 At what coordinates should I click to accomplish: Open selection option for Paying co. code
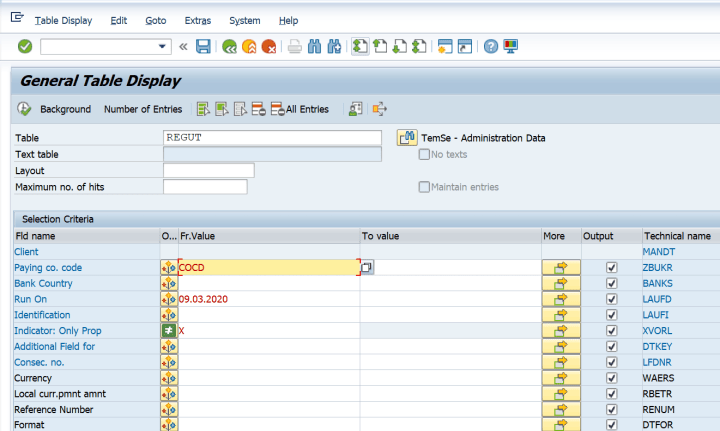pos(169,268)
